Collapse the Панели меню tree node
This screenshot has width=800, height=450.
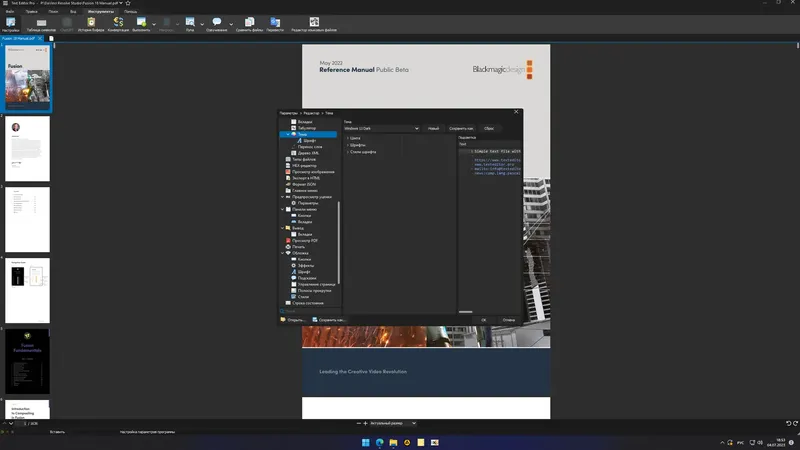(283, 209)
